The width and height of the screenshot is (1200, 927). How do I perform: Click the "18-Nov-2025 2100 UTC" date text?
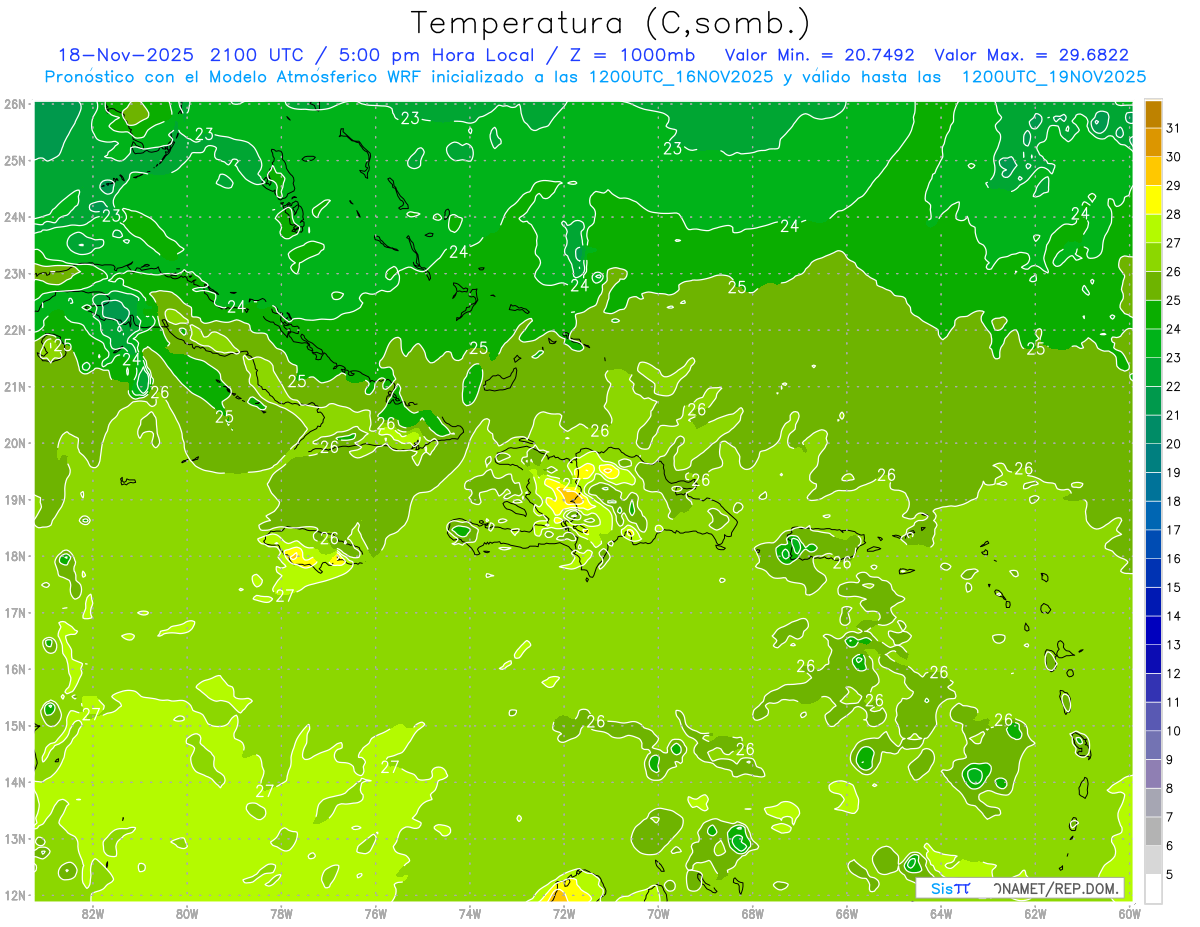(179, 55)
